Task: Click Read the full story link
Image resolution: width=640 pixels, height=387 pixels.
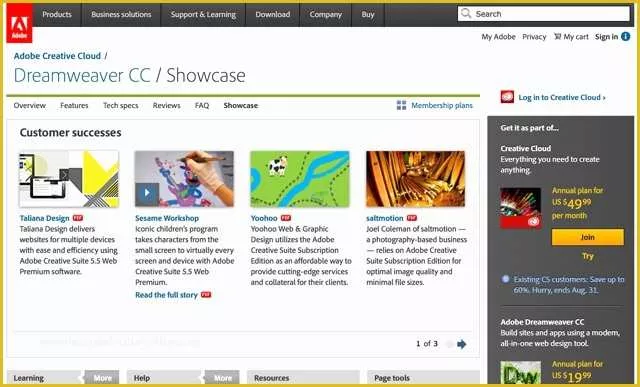Action: (x=166, y=295)
